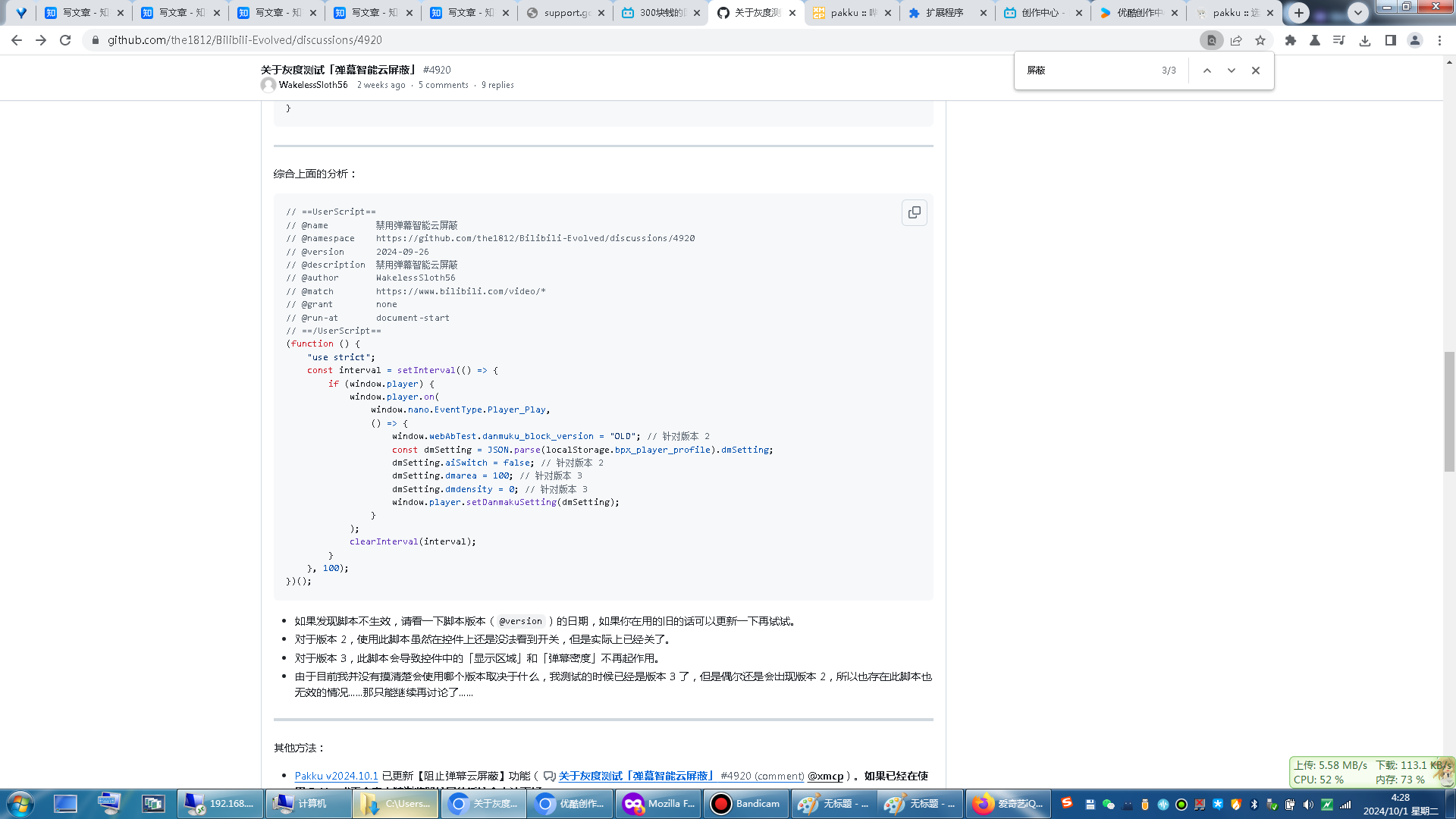The height and width of the screenshot is (819, 1456).
Task: Go to previous find result
Action: pyautogui.click(x=1207, y=71)
